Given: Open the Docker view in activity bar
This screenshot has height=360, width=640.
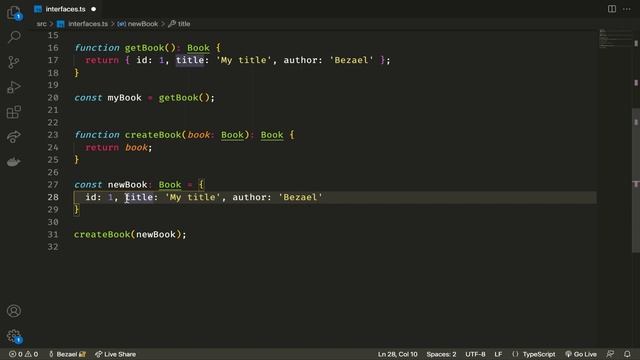Looking at the screenshot, I should (x=14, y=162).
